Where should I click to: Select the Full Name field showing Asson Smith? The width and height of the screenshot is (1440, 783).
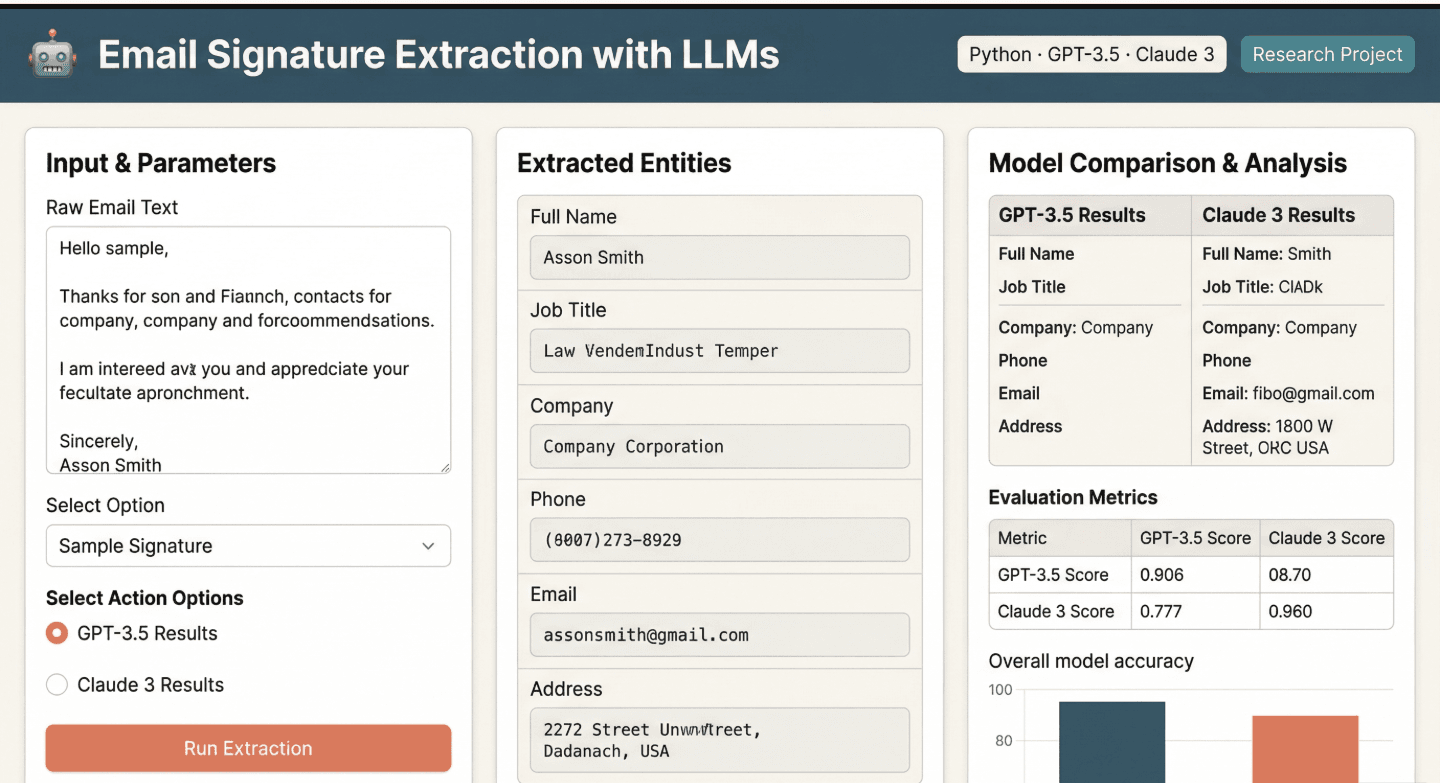click(x=719, y=257)
